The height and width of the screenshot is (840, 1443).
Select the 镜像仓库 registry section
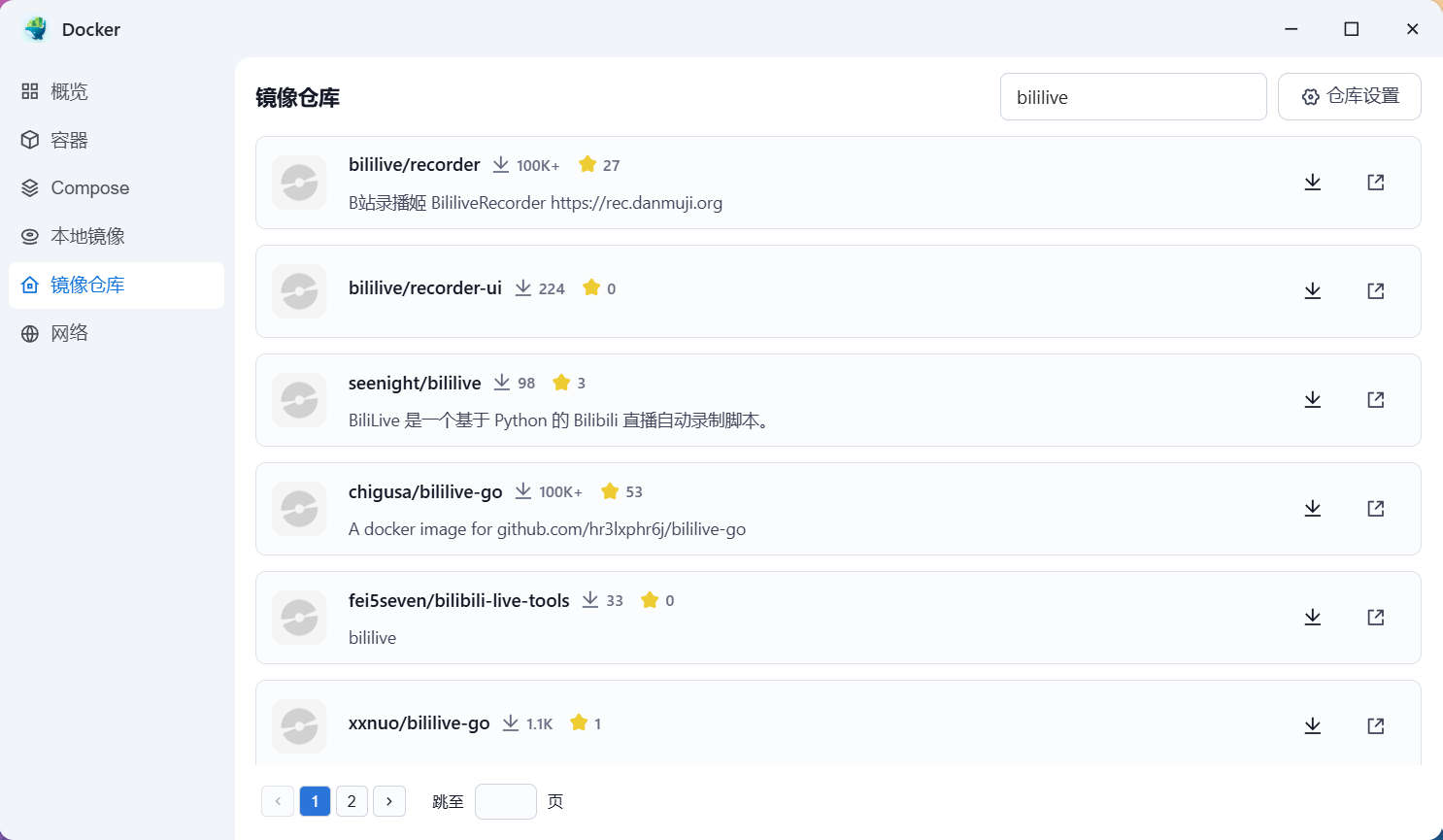[x=117, y=286]
